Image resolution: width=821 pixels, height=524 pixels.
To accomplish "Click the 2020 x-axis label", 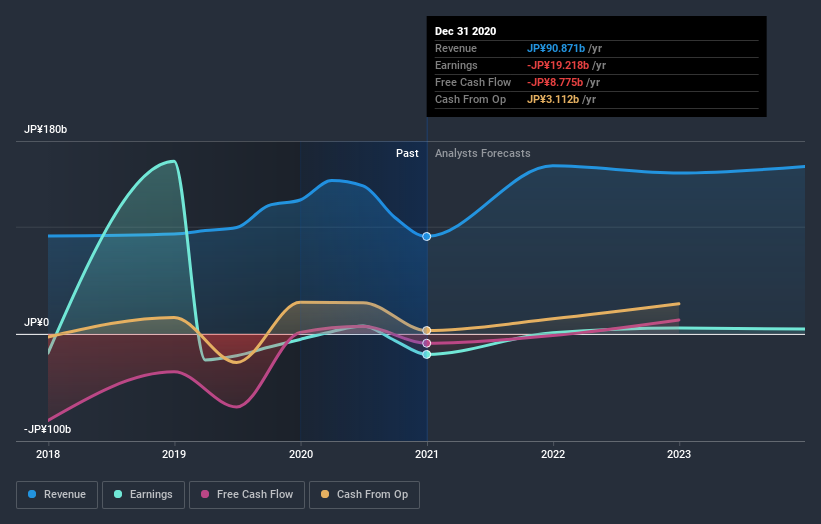I will click(301, 454).
